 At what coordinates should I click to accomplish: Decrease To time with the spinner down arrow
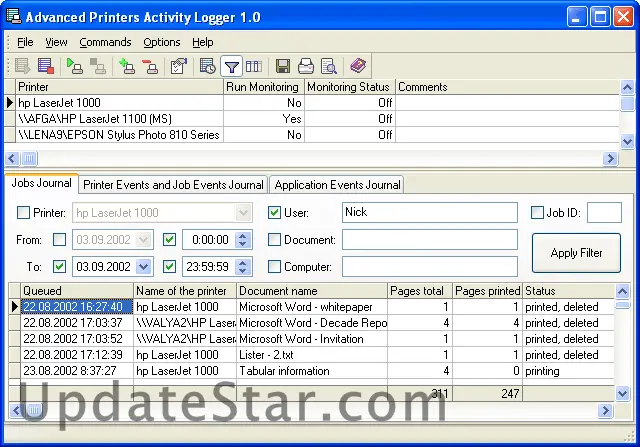coord(243,271)
